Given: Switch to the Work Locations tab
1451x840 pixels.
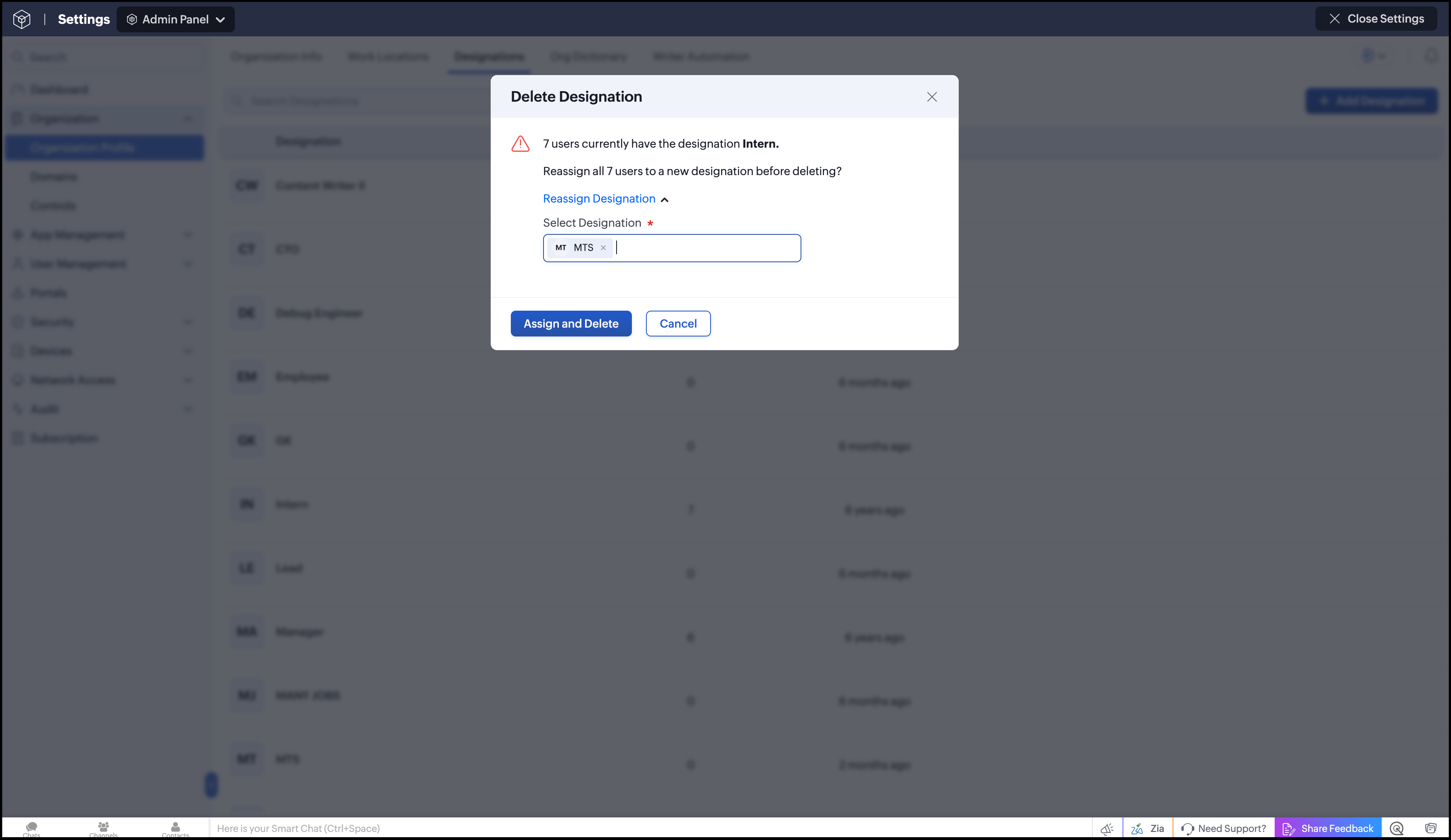Looking at the screenshot, I should (388, 56).
